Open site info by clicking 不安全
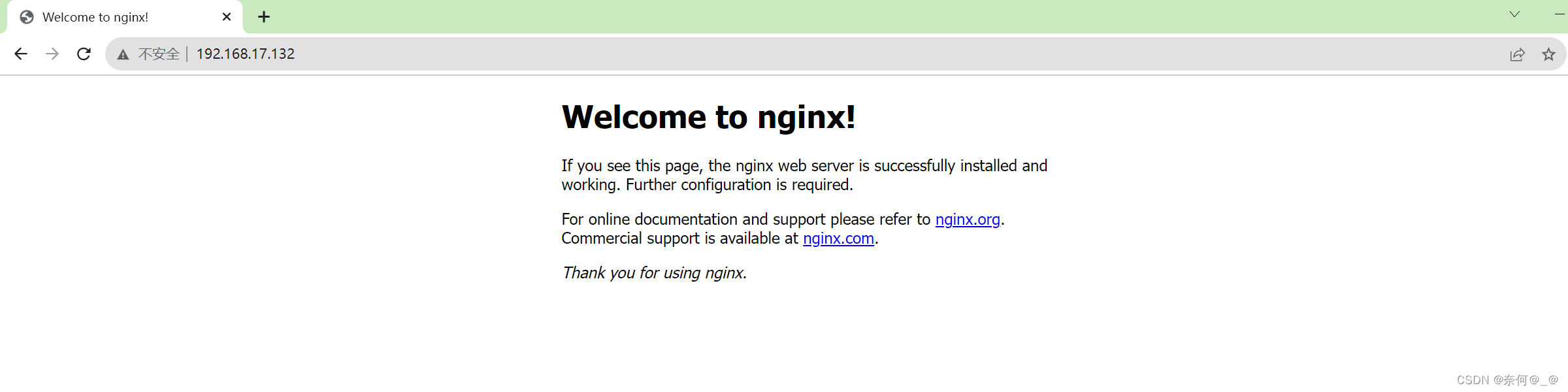 tap(158, 54)
